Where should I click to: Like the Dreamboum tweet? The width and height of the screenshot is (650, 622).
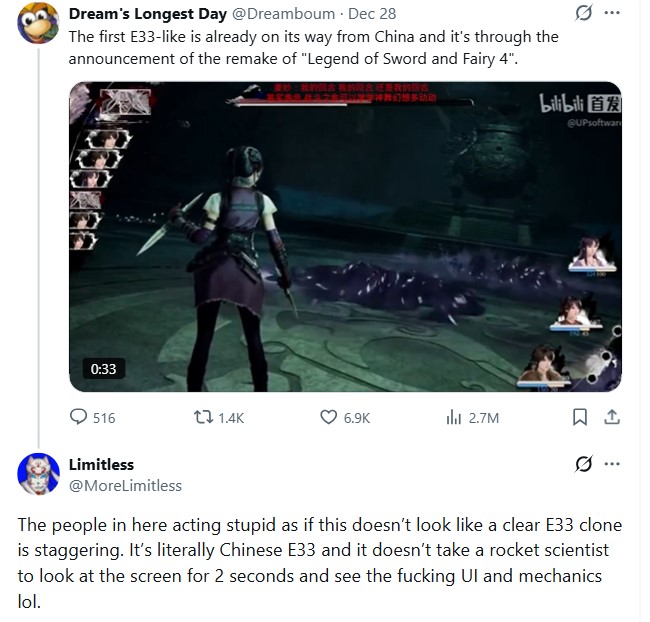tap(345, 417)
